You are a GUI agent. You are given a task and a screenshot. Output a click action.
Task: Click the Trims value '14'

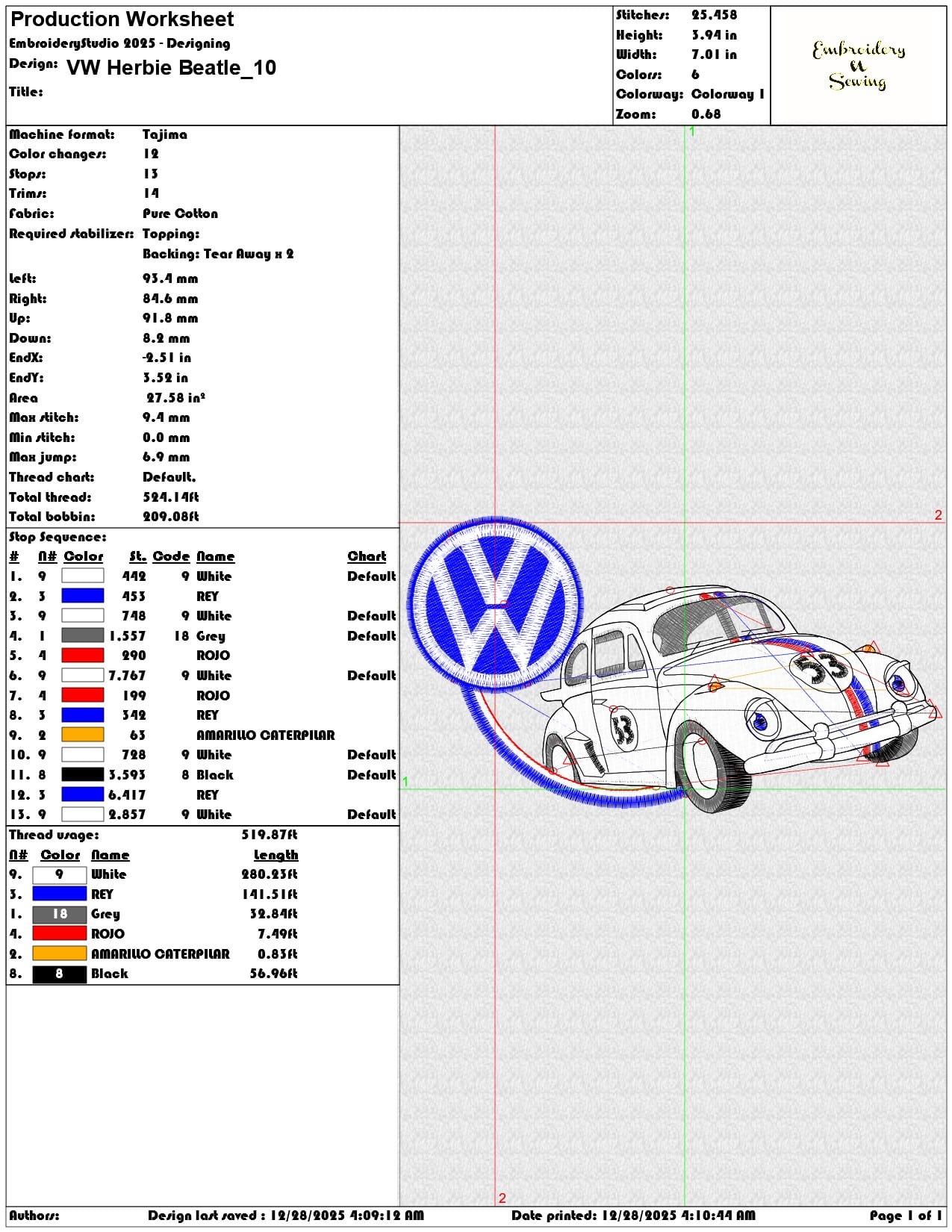pyautogui.click(x=151, y=193)
